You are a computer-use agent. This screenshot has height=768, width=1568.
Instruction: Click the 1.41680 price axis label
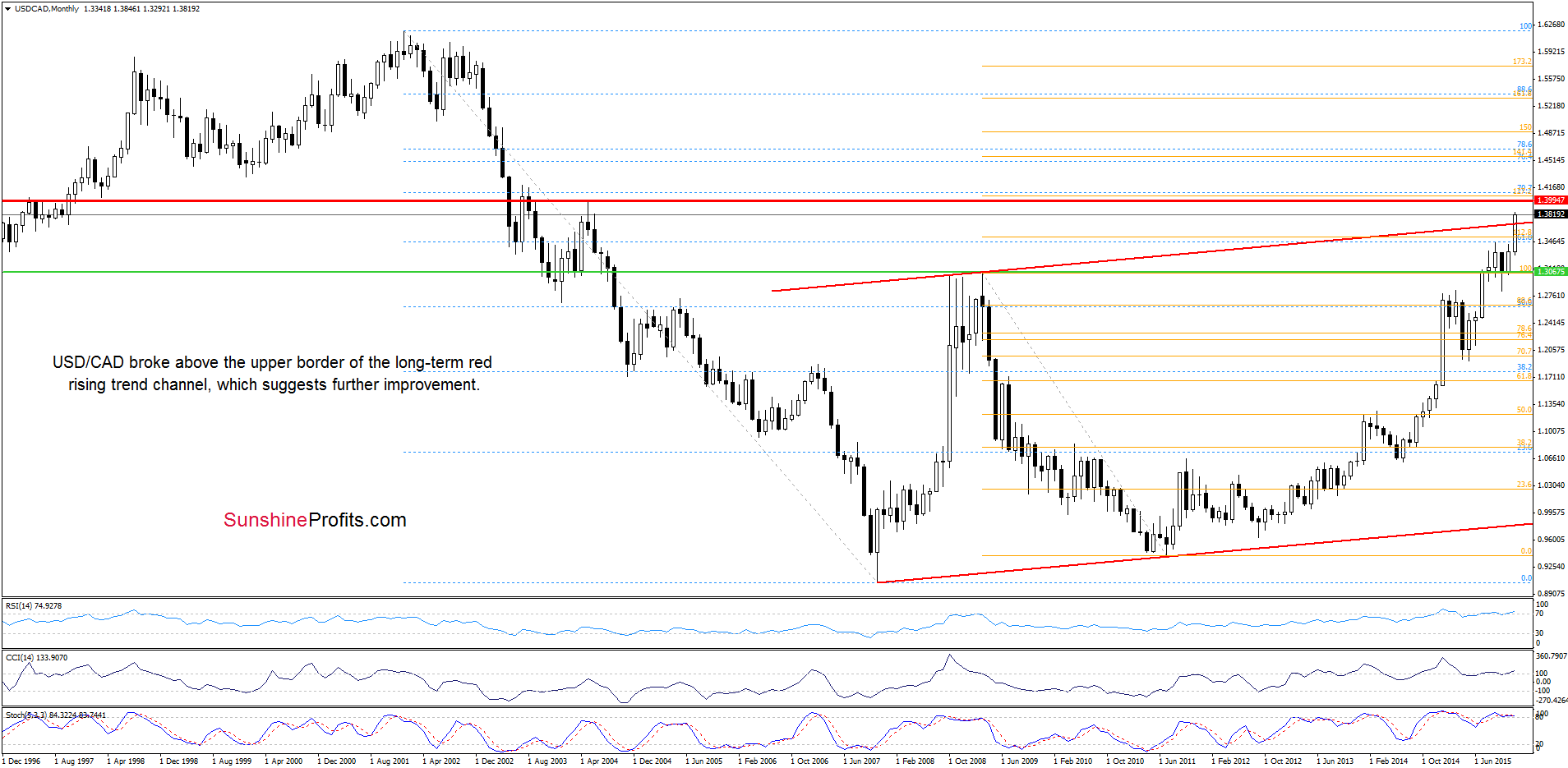pyautogui.click(x=1551, y=187)
